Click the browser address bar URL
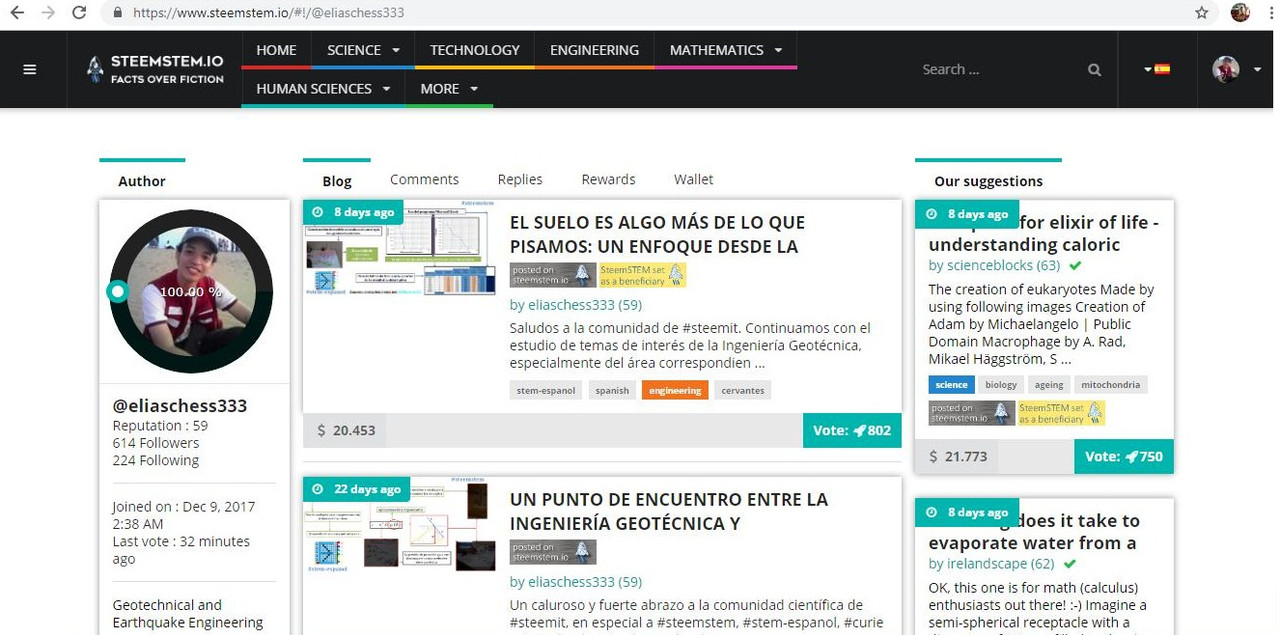Viewport: 1280px width, 635px height. tap(268, 13)
